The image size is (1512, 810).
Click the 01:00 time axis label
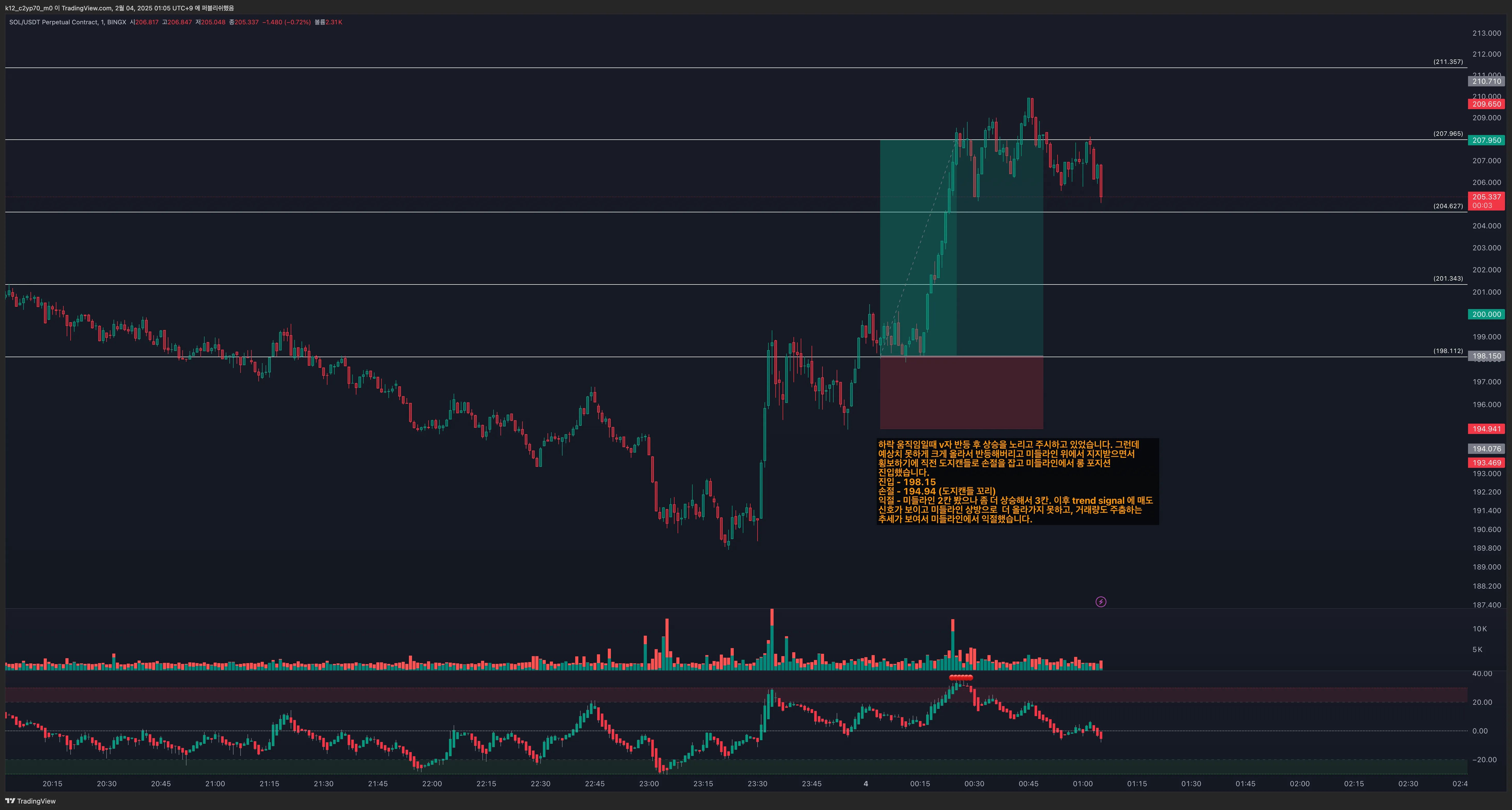(x=1083, y=784)
